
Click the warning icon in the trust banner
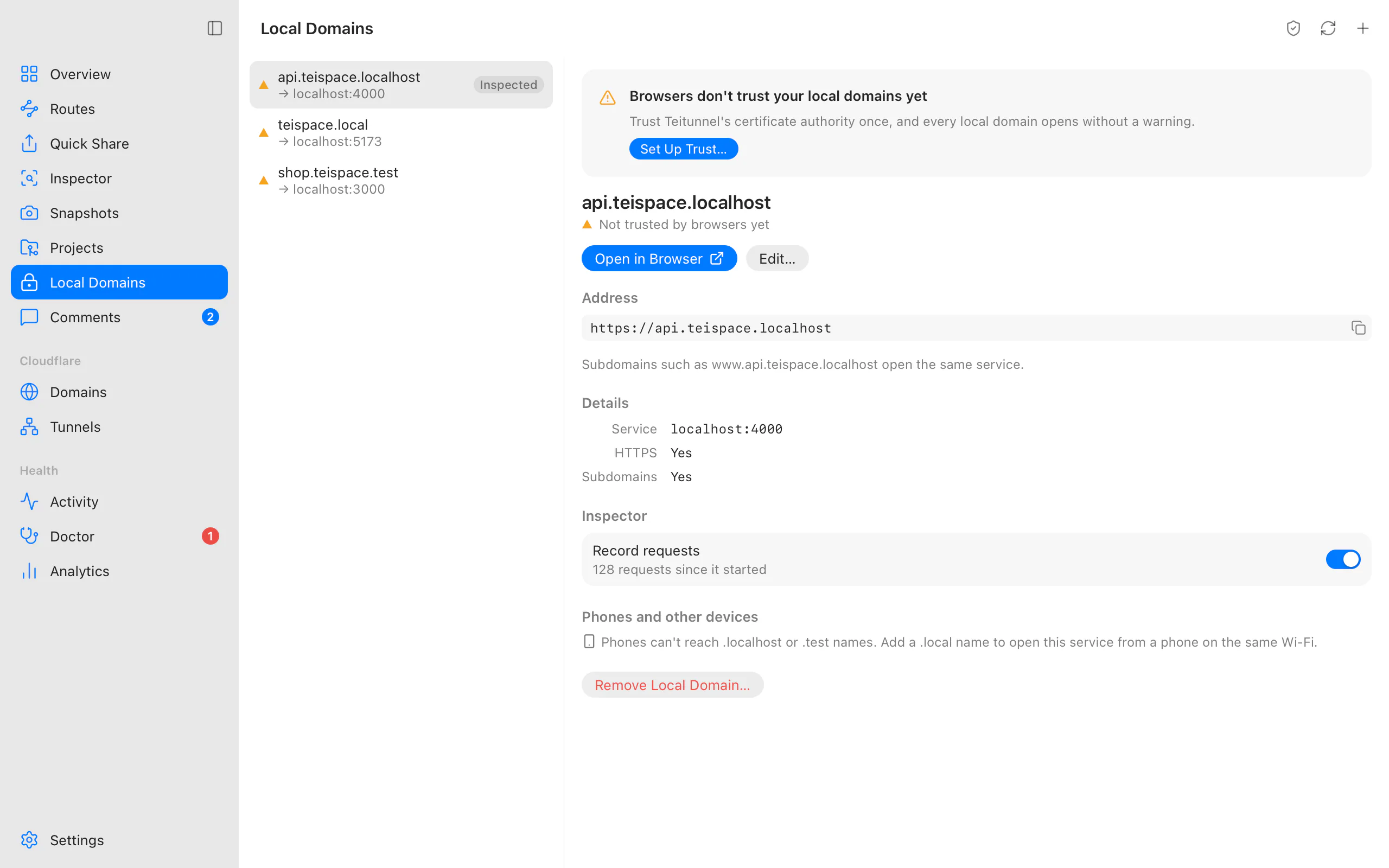coord(607,98)
